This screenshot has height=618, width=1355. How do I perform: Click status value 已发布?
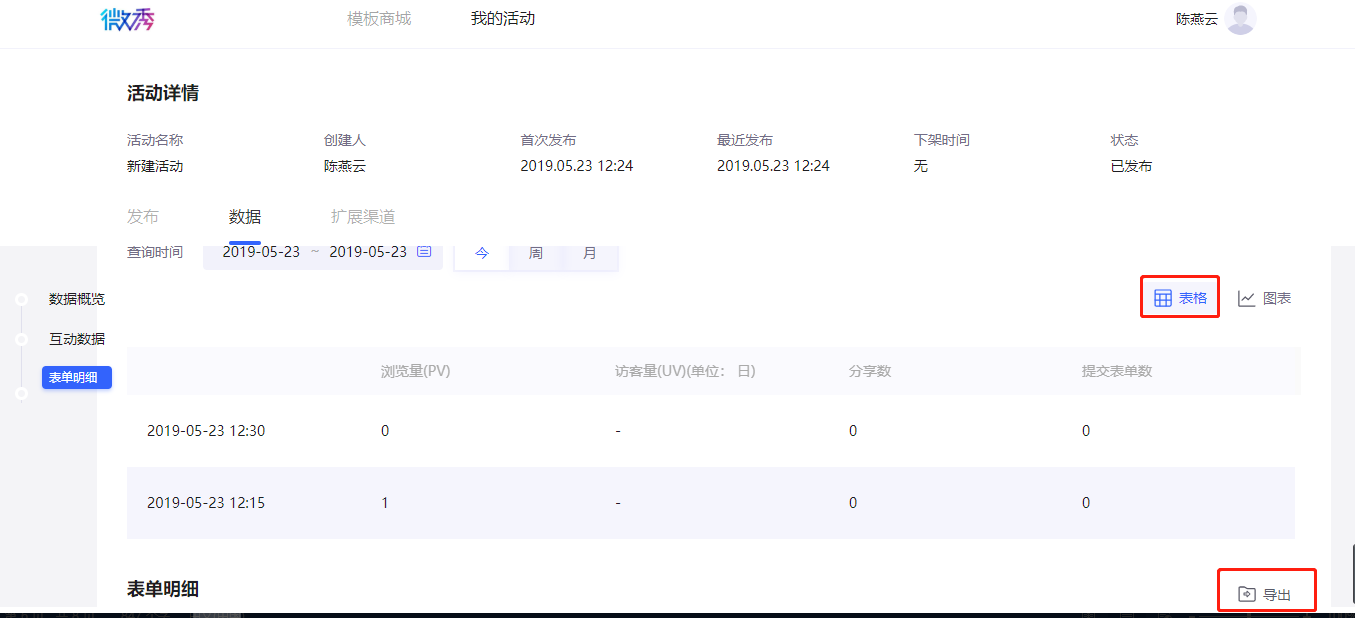click(1131, 166)
